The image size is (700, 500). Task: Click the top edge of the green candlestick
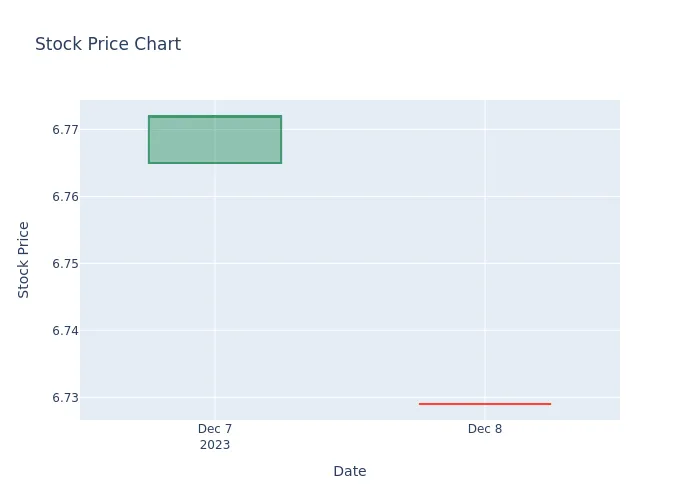coord(215,117)
